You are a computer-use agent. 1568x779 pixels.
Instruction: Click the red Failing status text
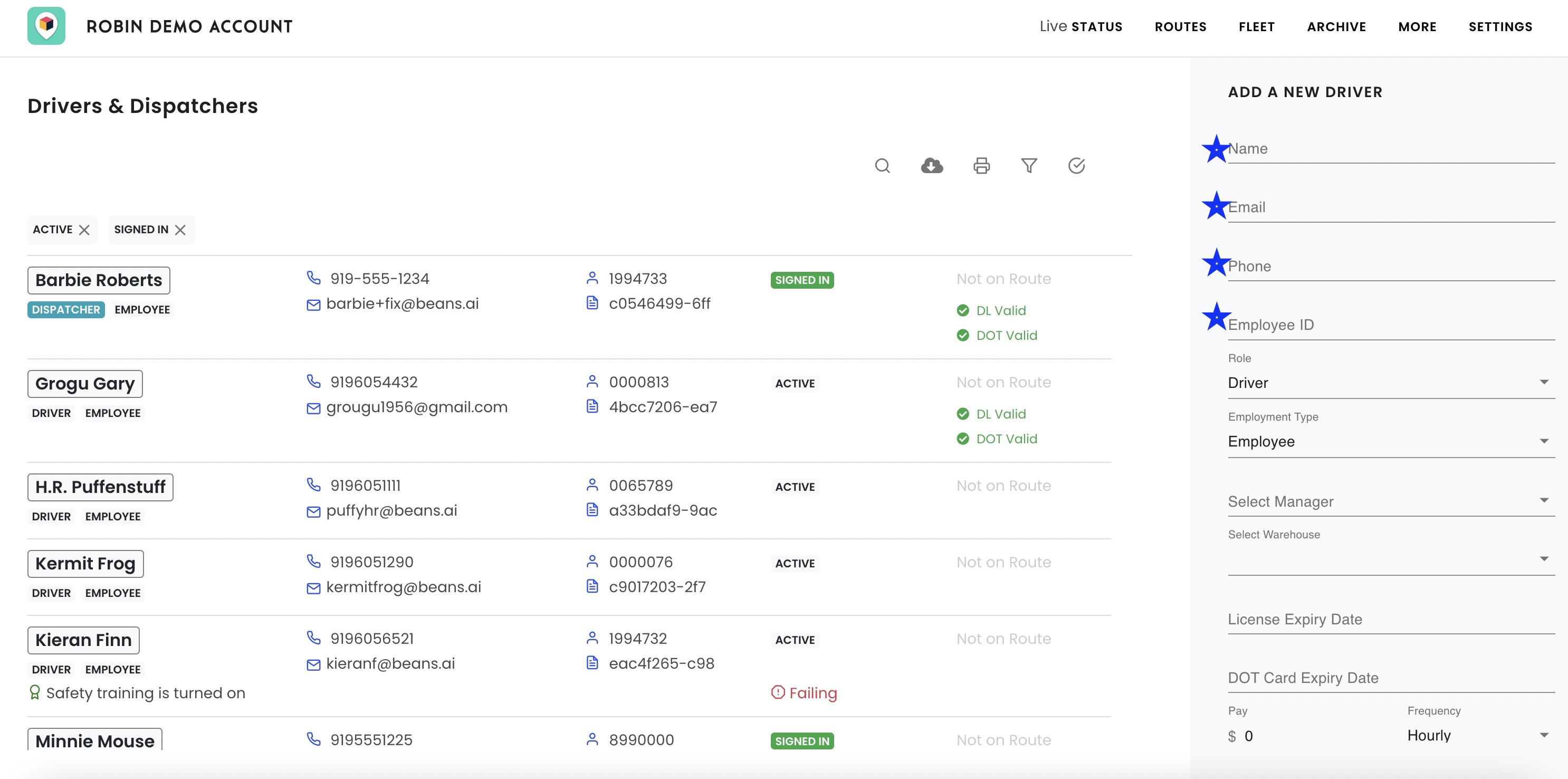(x=812, y=693)
